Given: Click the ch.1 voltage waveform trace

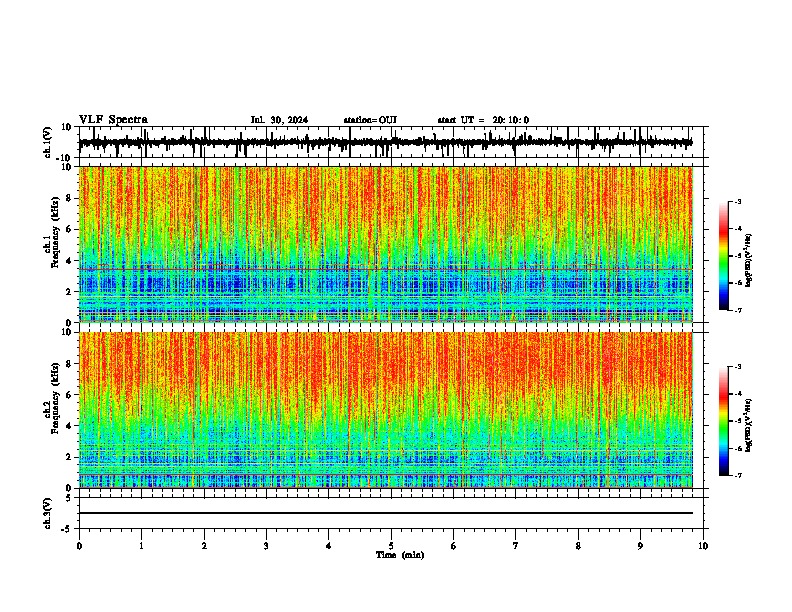Looking at the screenshot, I should pyautogui.click(x=385, y=142).
